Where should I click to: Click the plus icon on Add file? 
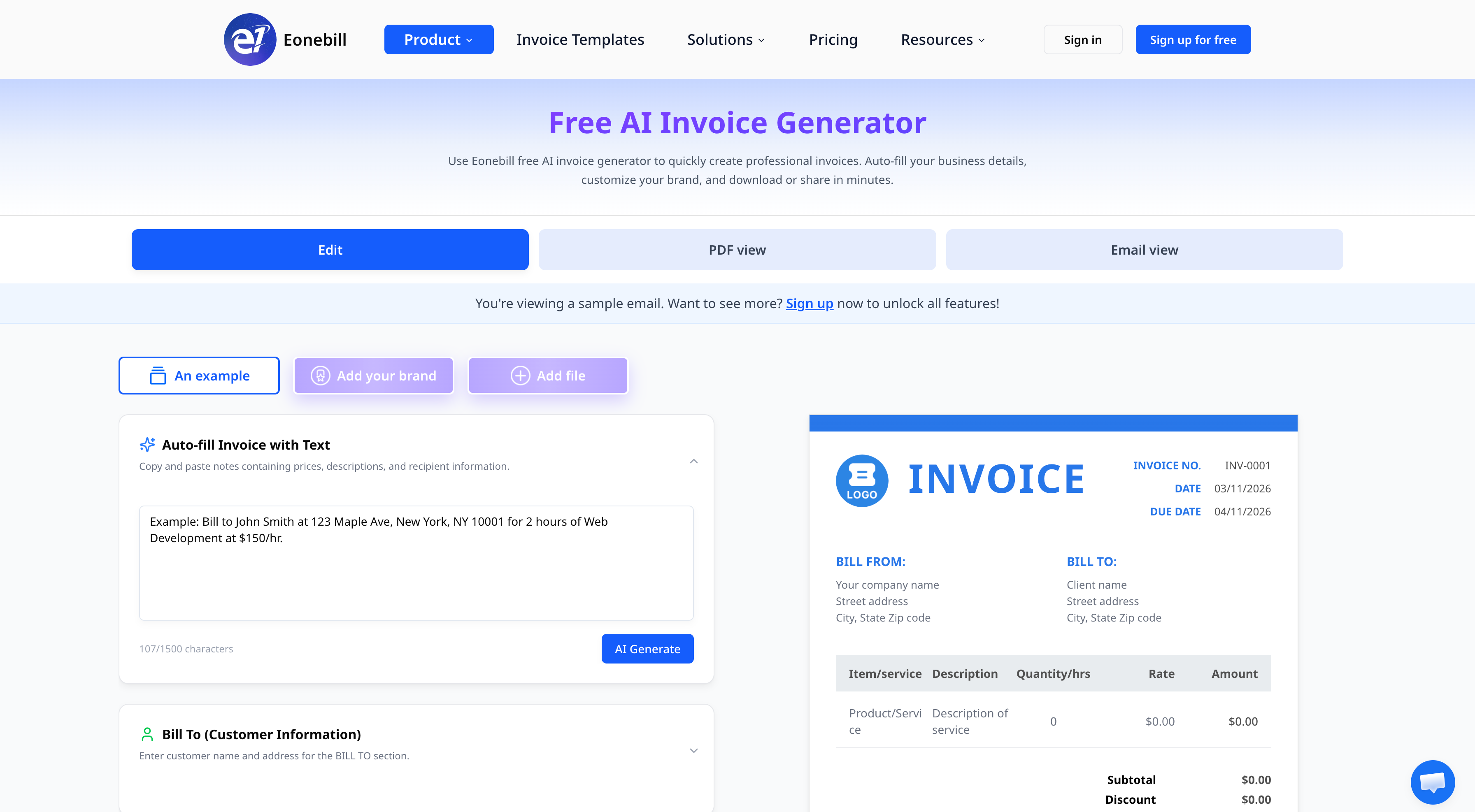520,376
